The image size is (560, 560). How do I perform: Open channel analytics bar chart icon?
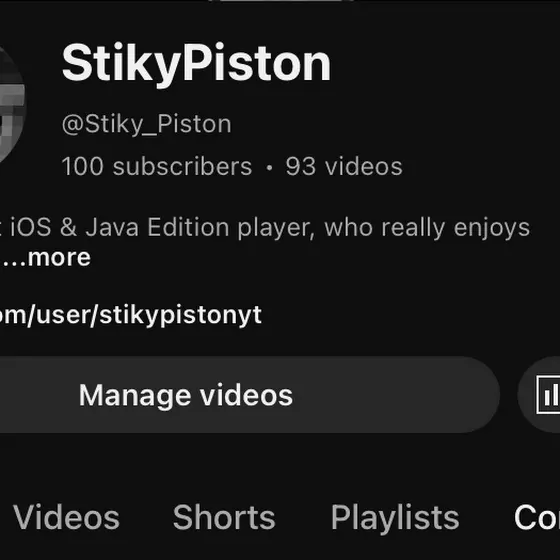549,395
